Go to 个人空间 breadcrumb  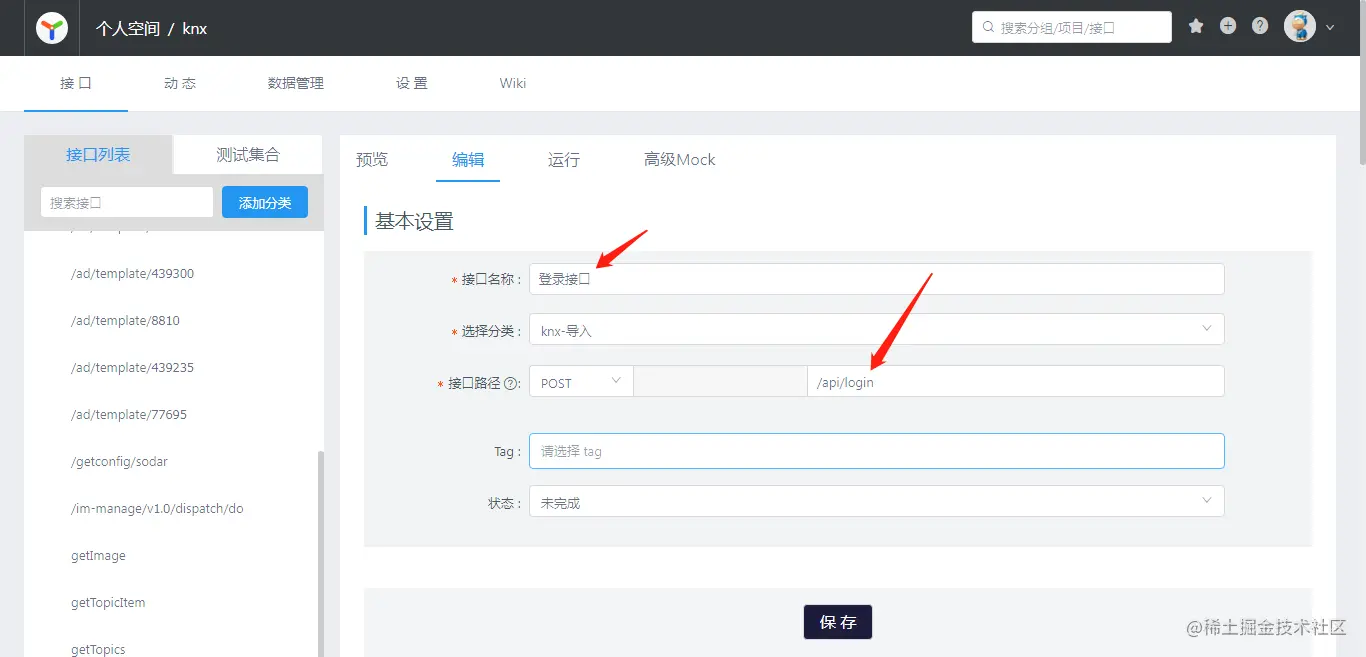point(128,28)
